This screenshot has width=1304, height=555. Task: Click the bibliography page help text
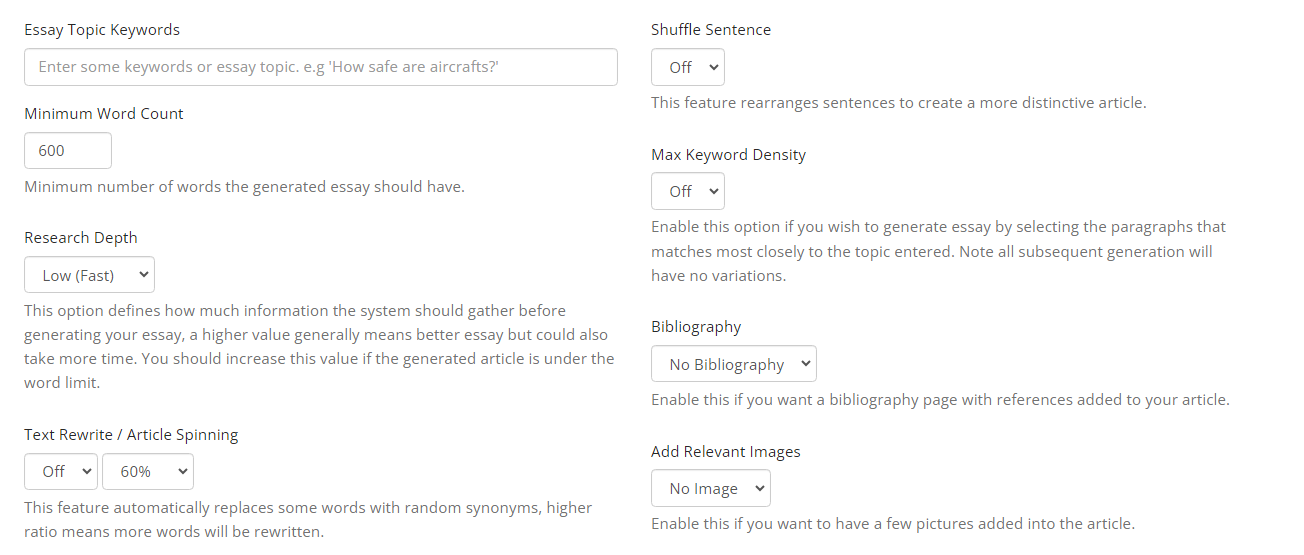click(x=940, y=400)
